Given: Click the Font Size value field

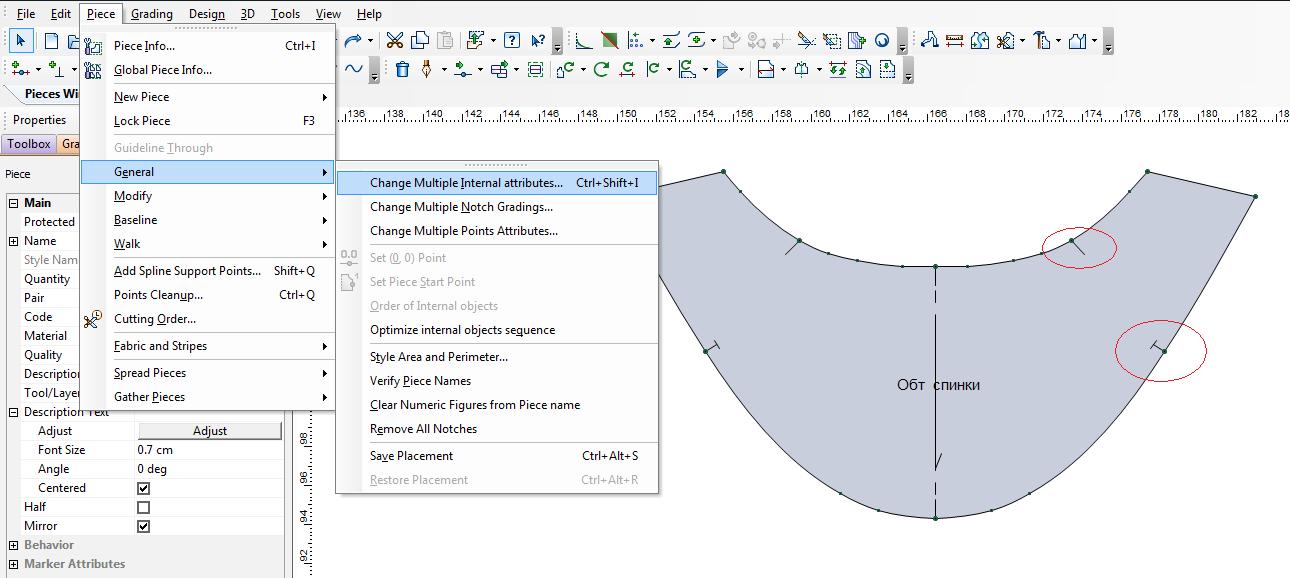Looking at the screenshot, I should coord(209,450).
